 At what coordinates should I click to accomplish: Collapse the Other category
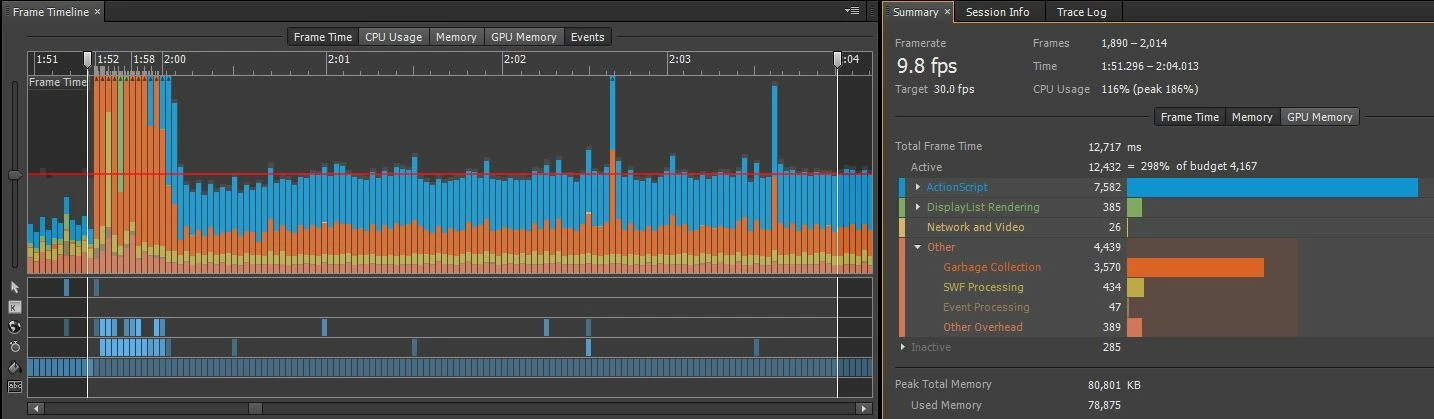point(918,247)
